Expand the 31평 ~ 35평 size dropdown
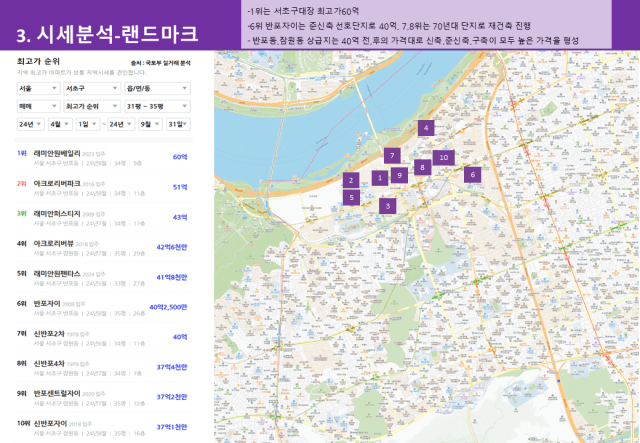Screen dimensions: 640x443 click(157, 106)
